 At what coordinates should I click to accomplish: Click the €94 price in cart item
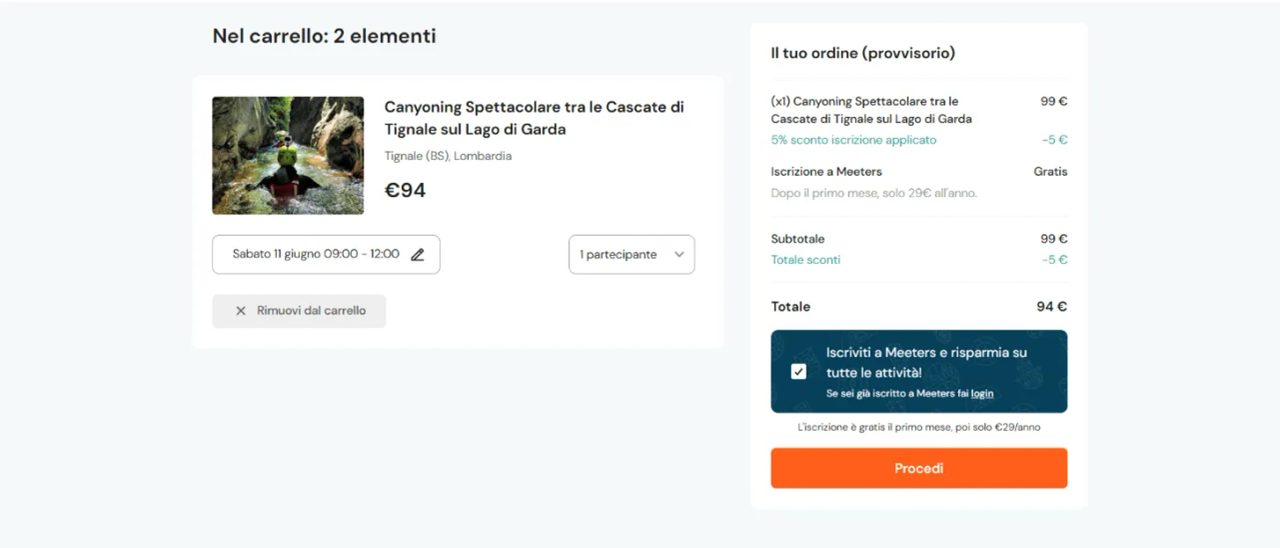[405, 190]
